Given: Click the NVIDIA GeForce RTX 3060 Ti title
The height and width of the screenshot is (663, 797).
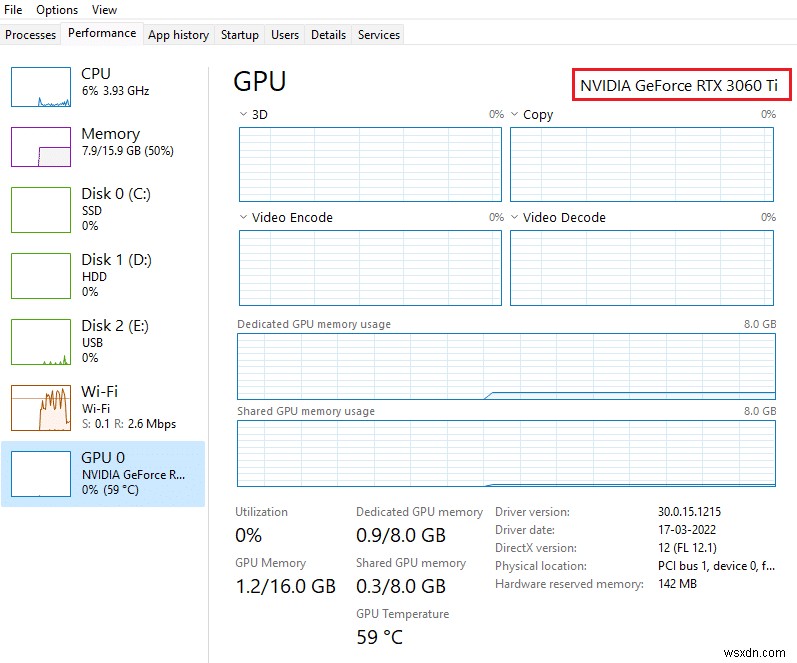Looking at the screenshot, I should [679, 85].
